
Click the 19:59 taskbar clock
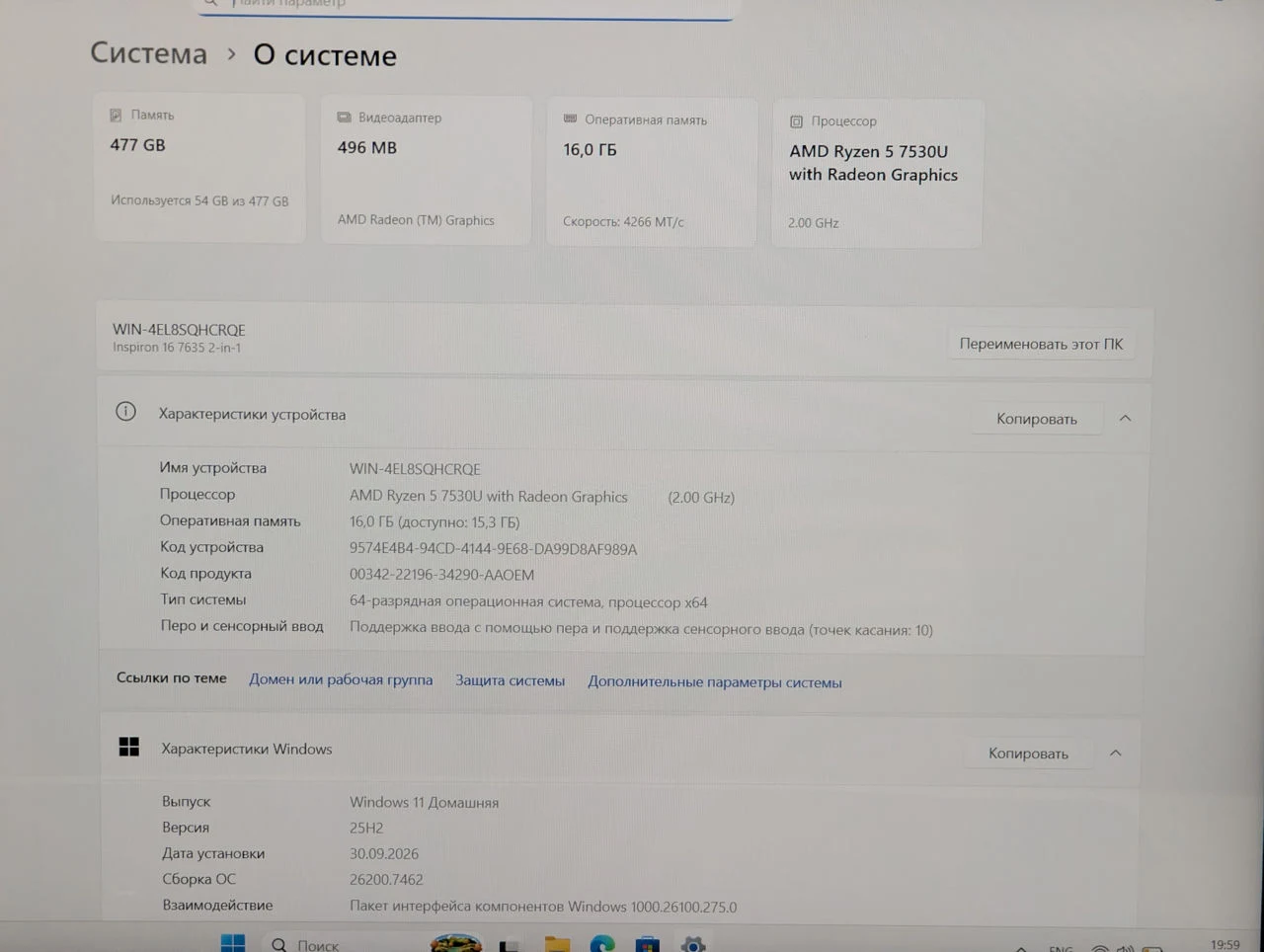[1224, 945]
